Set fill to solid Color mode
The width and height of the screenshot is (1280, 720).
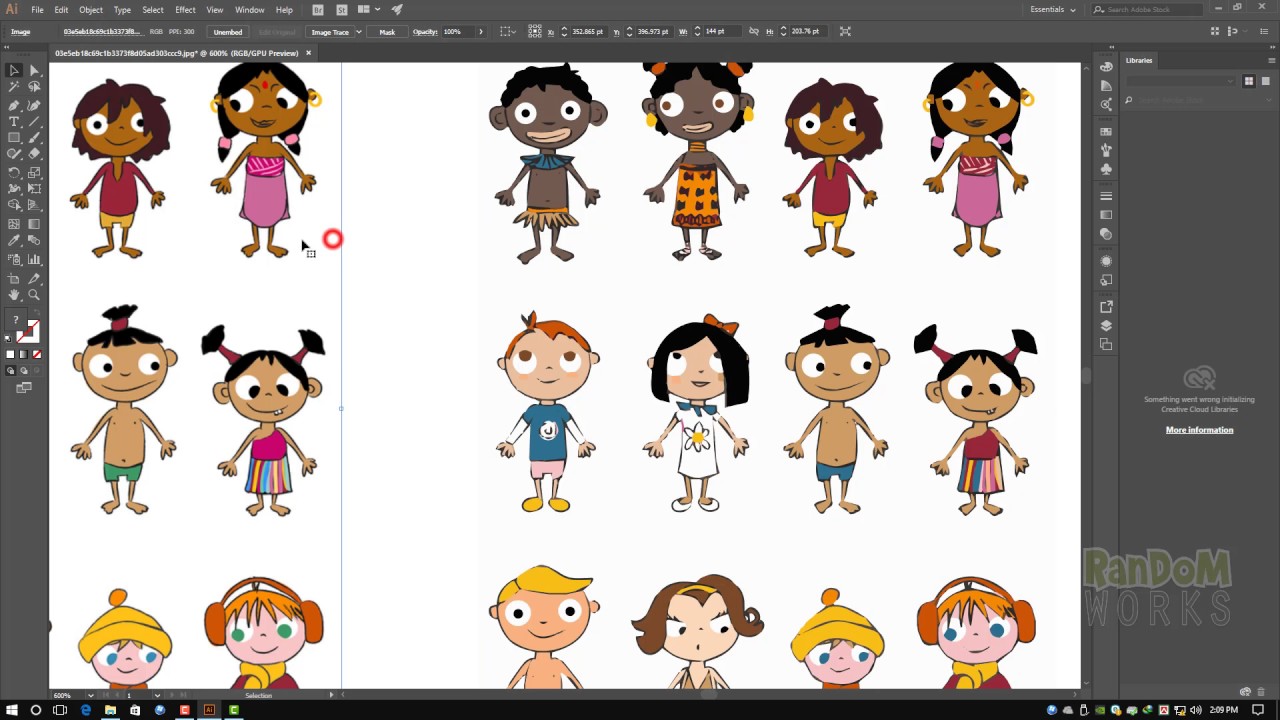[x=11, y=354]
